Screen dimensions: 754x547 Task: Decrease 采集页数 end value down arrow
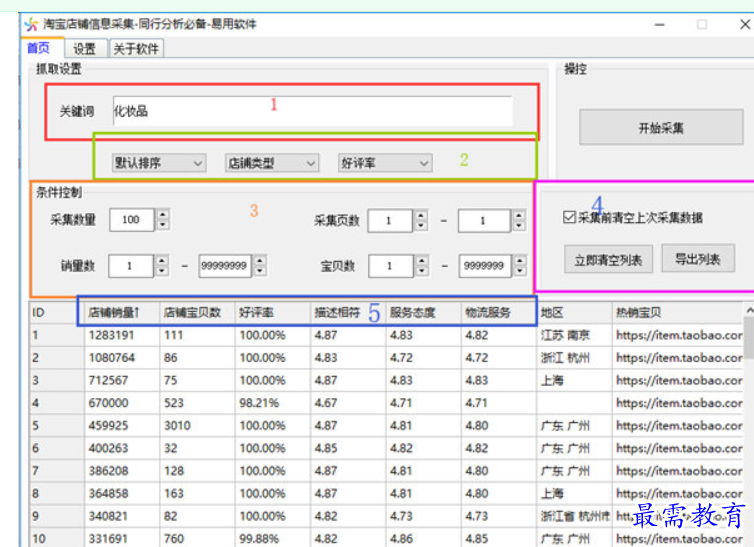pos(519,226)
